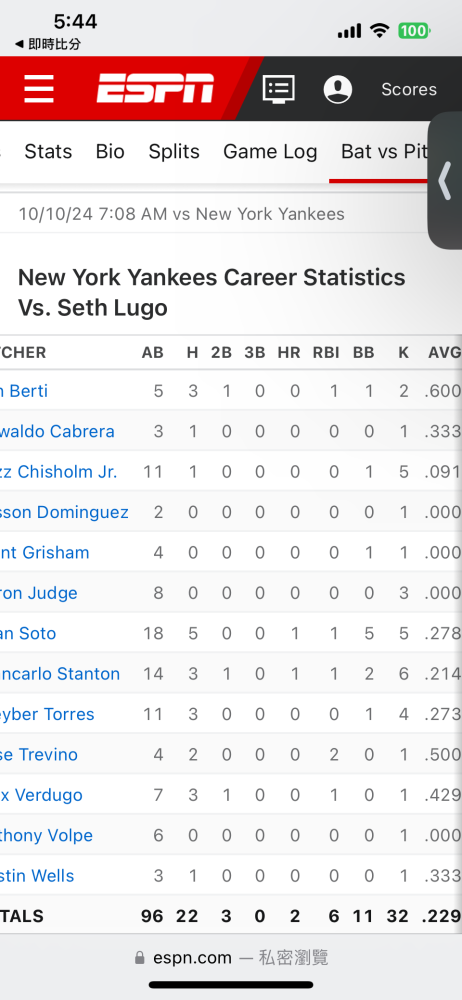Tap the espn.com address bar
462x1000 pixels.
click(231, 958)
